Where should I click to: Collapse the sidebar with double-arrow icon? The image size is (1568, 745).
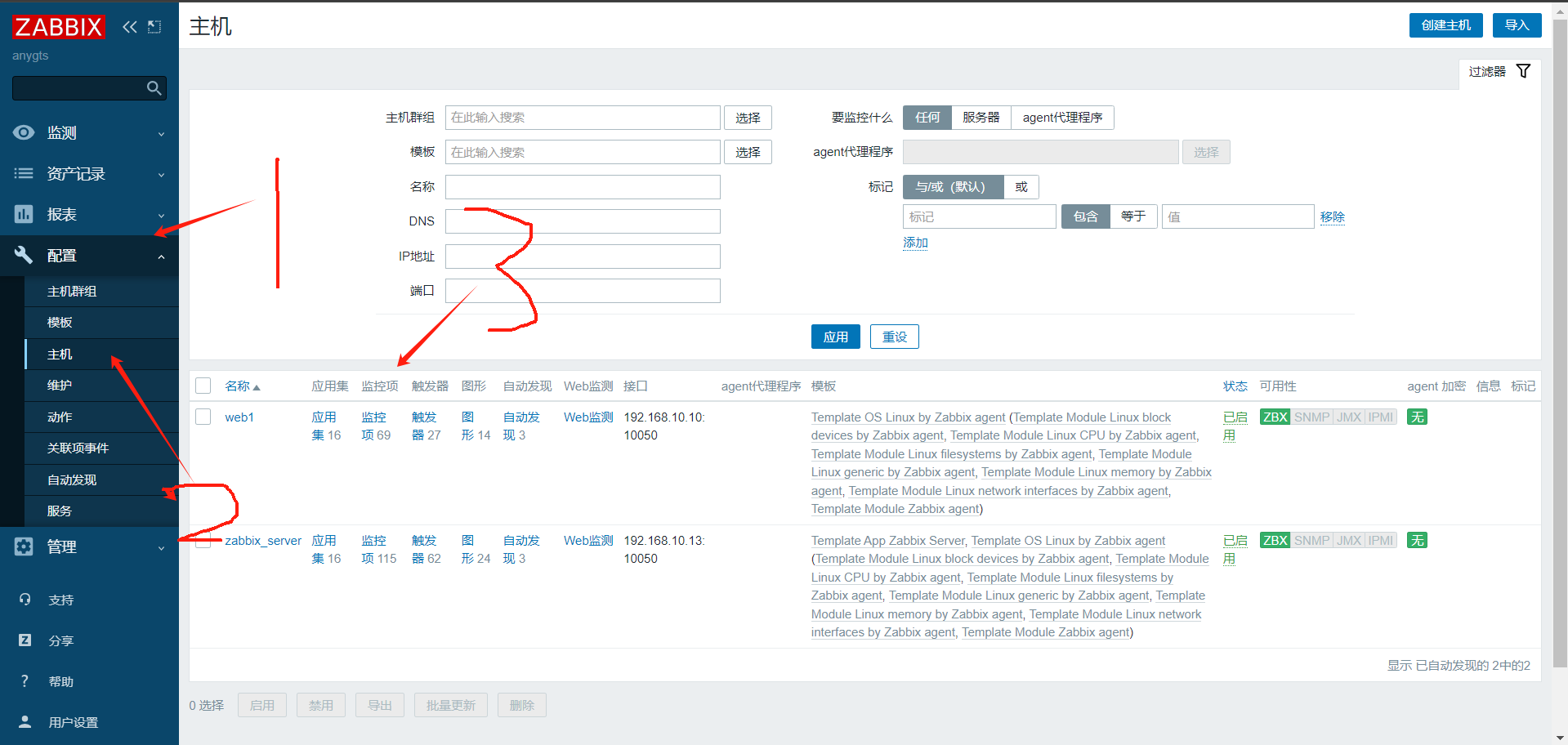click(x=129, y=27)
